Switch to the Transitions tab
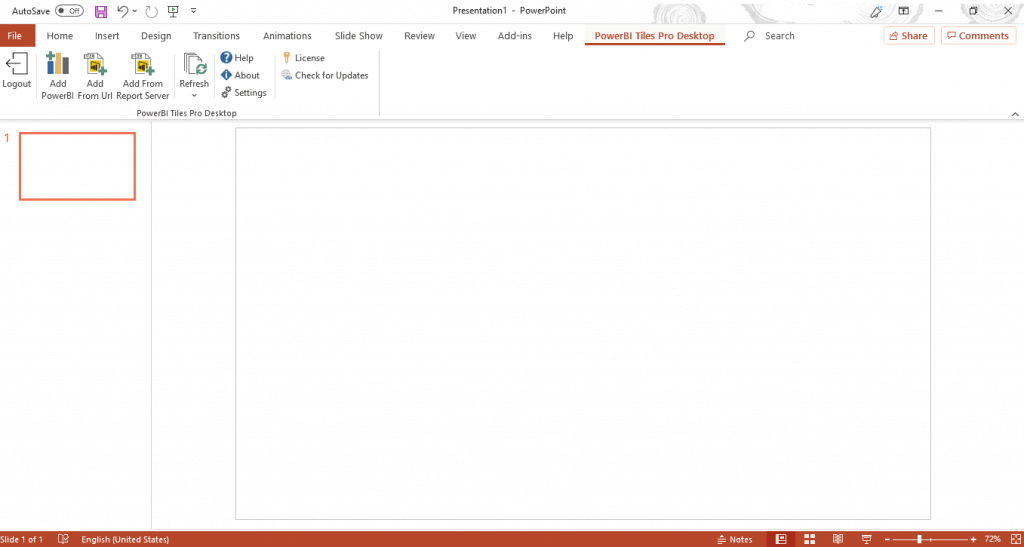This screenshot has height=547, width=1024. point(216,36)
